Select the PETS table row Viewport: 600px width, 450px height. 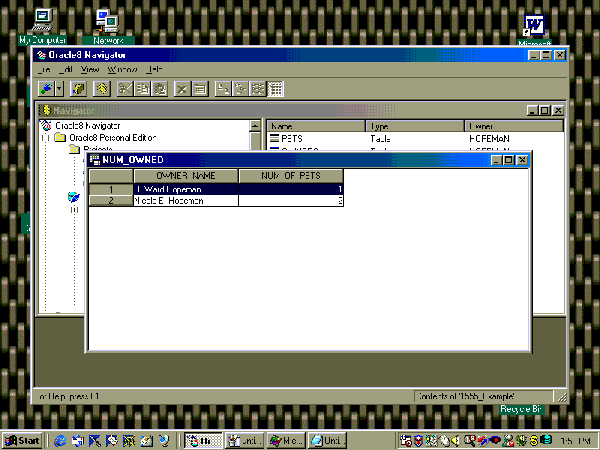(415, 139)
